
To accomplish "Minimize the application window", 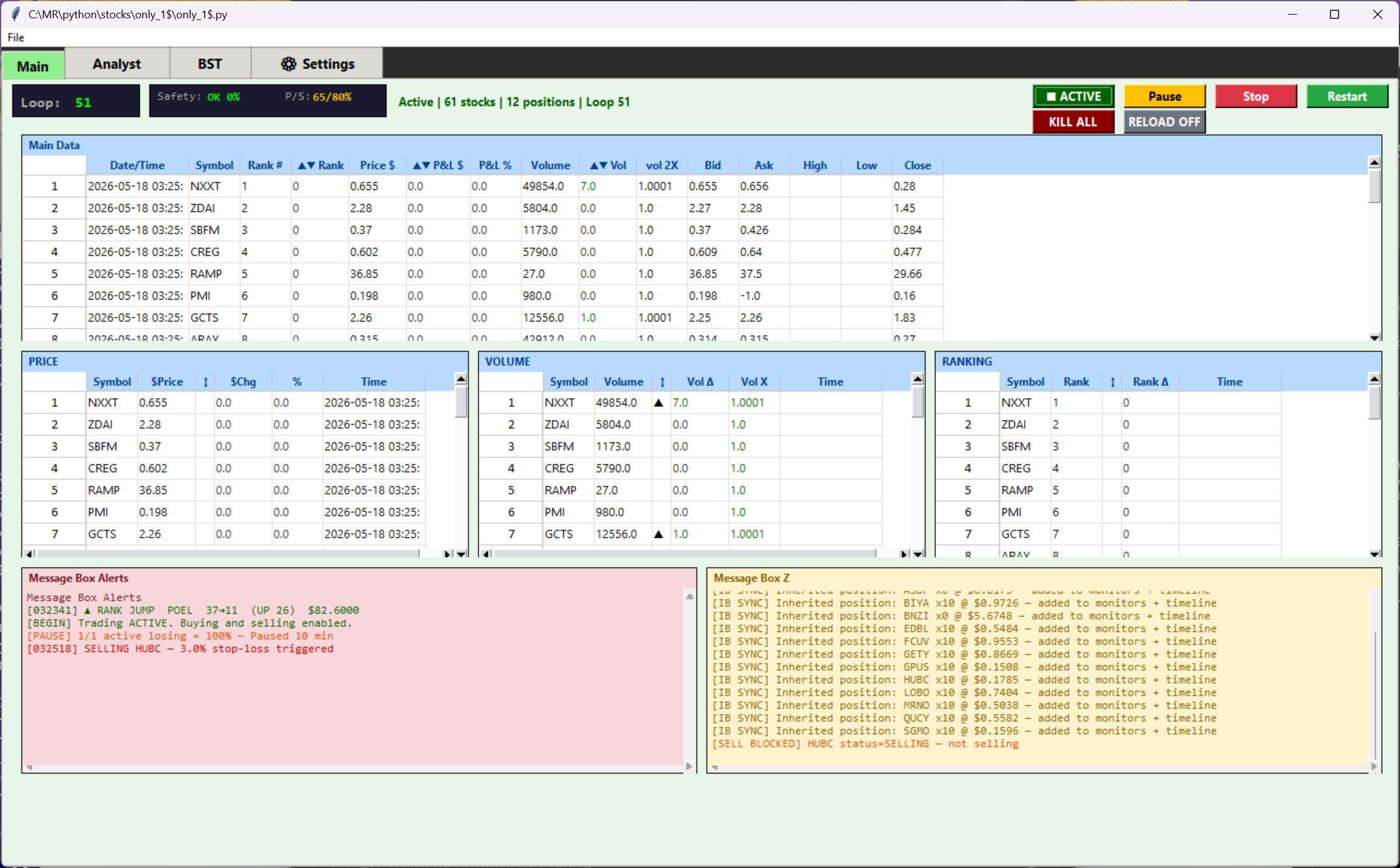I will (x=1292, y=14).
